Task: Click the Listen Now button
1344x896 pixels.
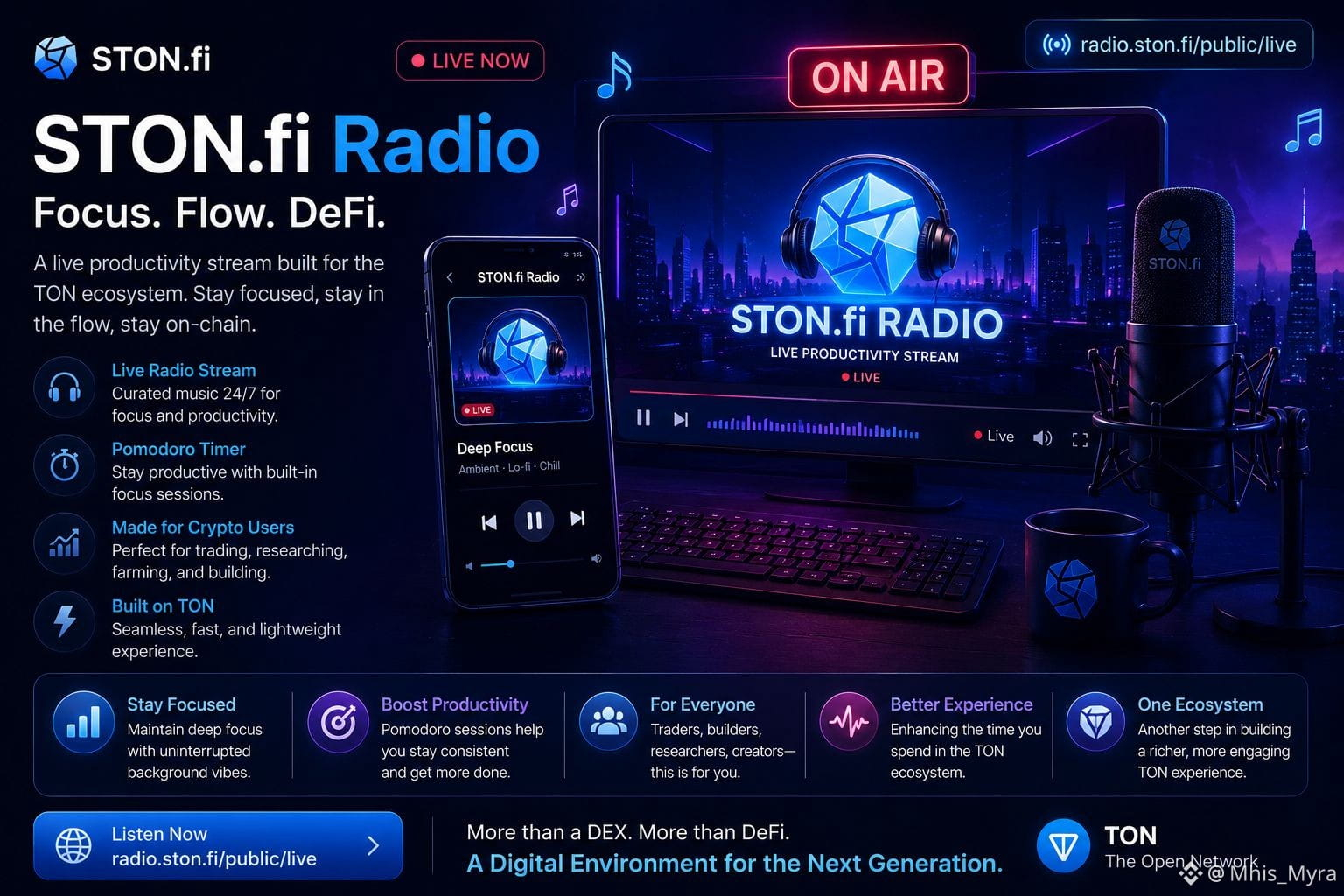Action: 218,845
